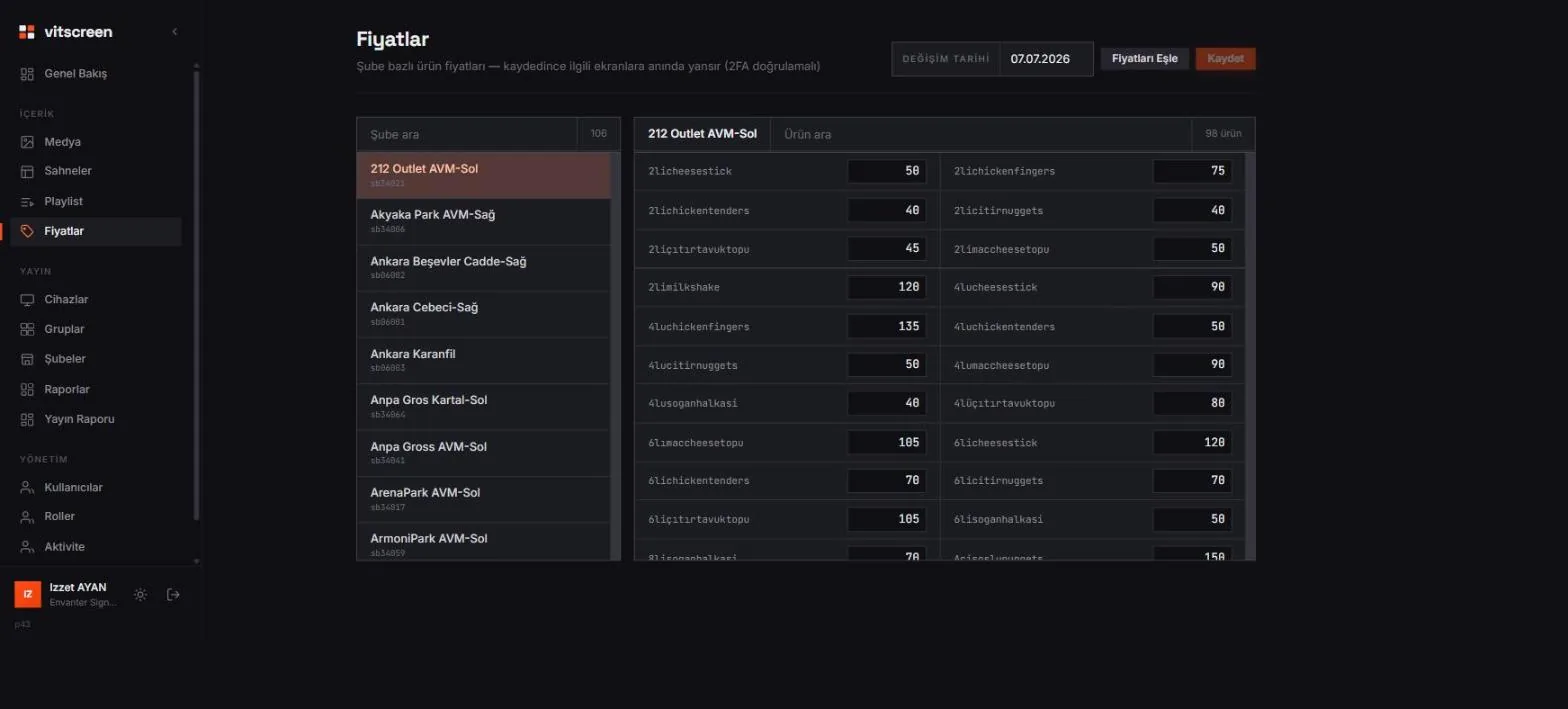Click the 98 ürün count label
This screenshot has height=709, width=1568.
tap(1223, 134)
